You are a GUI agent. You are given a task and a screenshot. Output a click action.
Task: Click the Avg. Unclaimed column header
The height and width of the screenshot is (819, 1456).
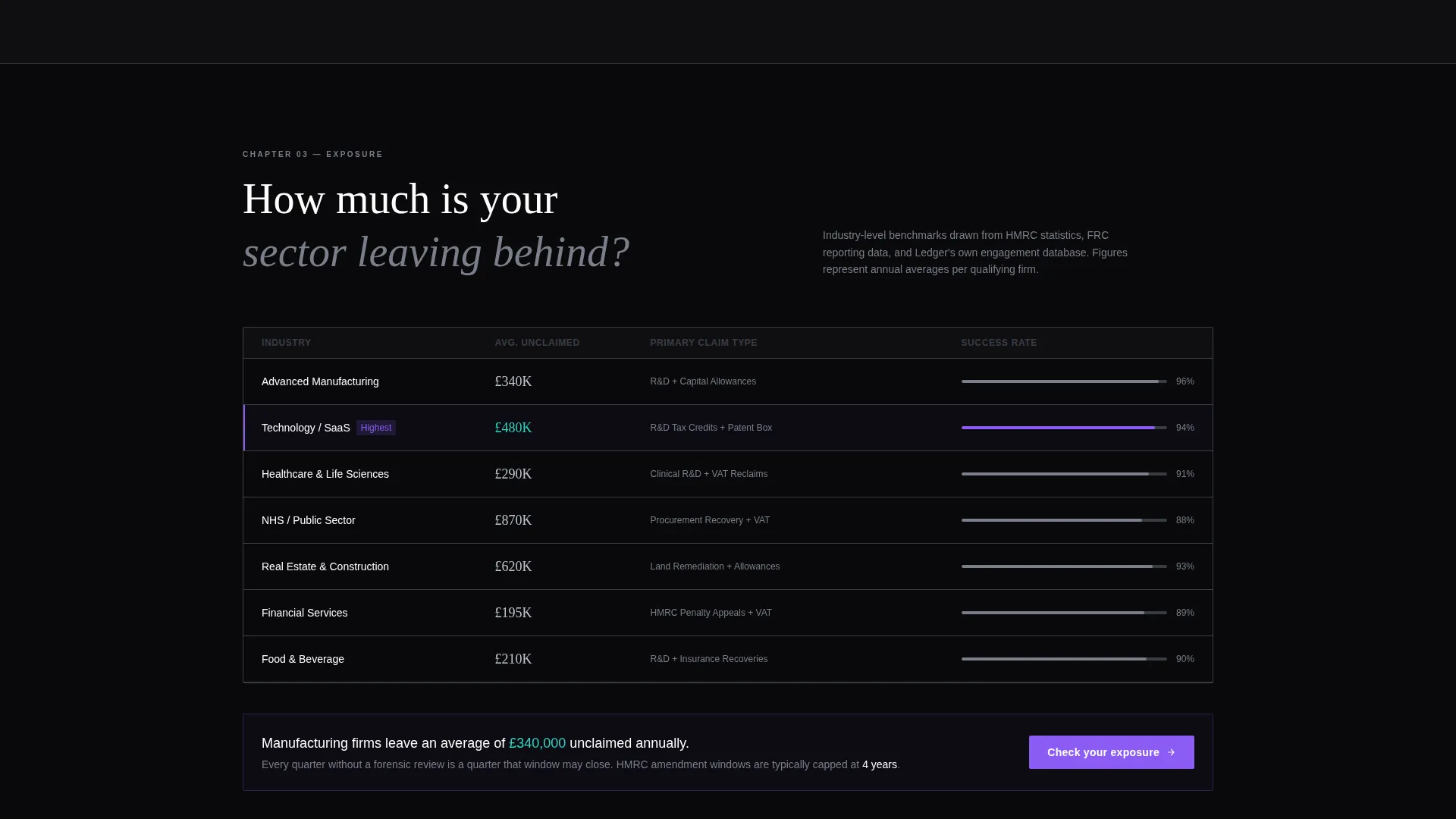pyautogui.click(x=537, y=343)
